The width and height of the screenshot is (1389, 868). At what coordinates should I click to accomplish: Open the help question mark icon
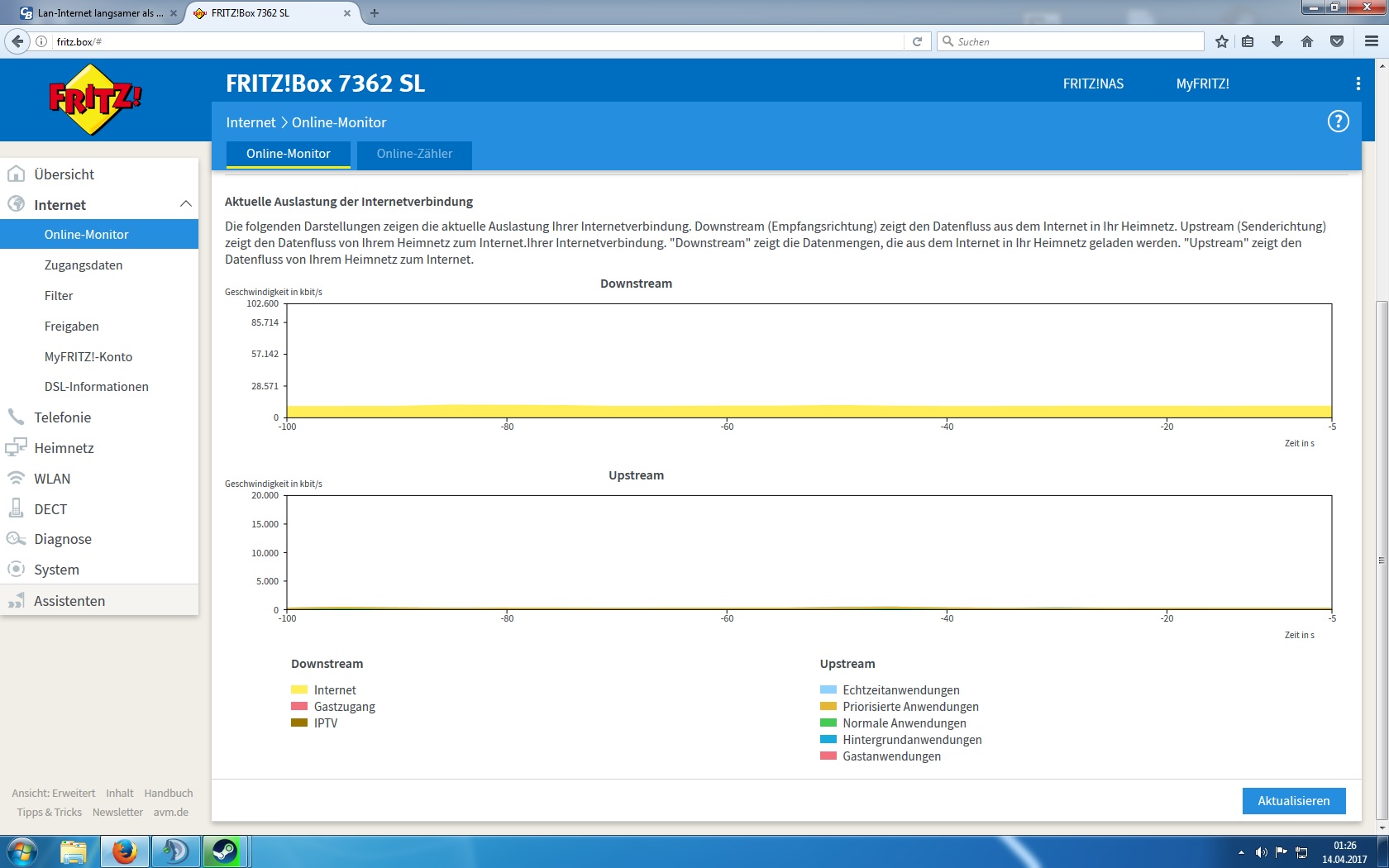1338,122
